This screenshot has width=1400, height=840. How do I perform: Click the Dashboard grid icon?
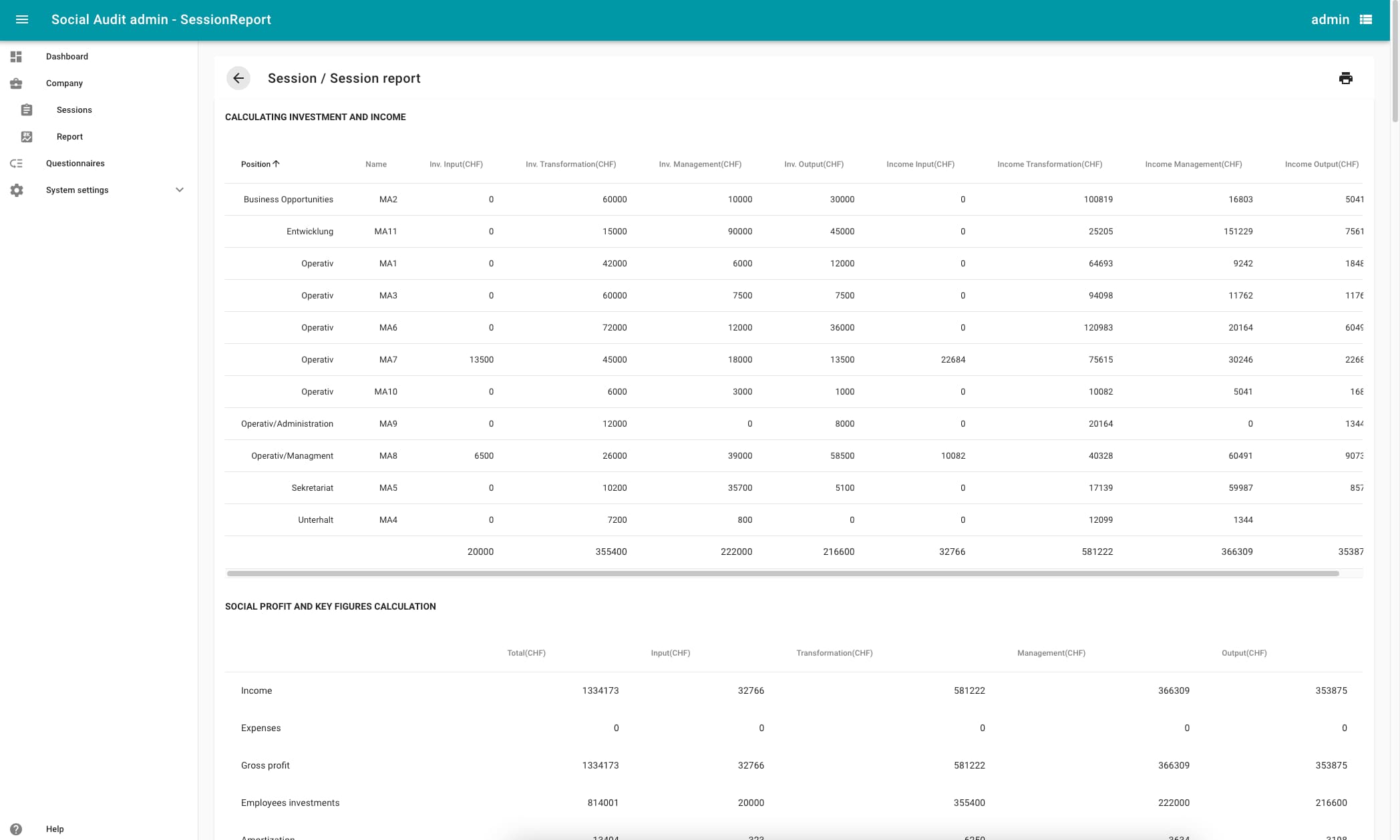[17, 57]
